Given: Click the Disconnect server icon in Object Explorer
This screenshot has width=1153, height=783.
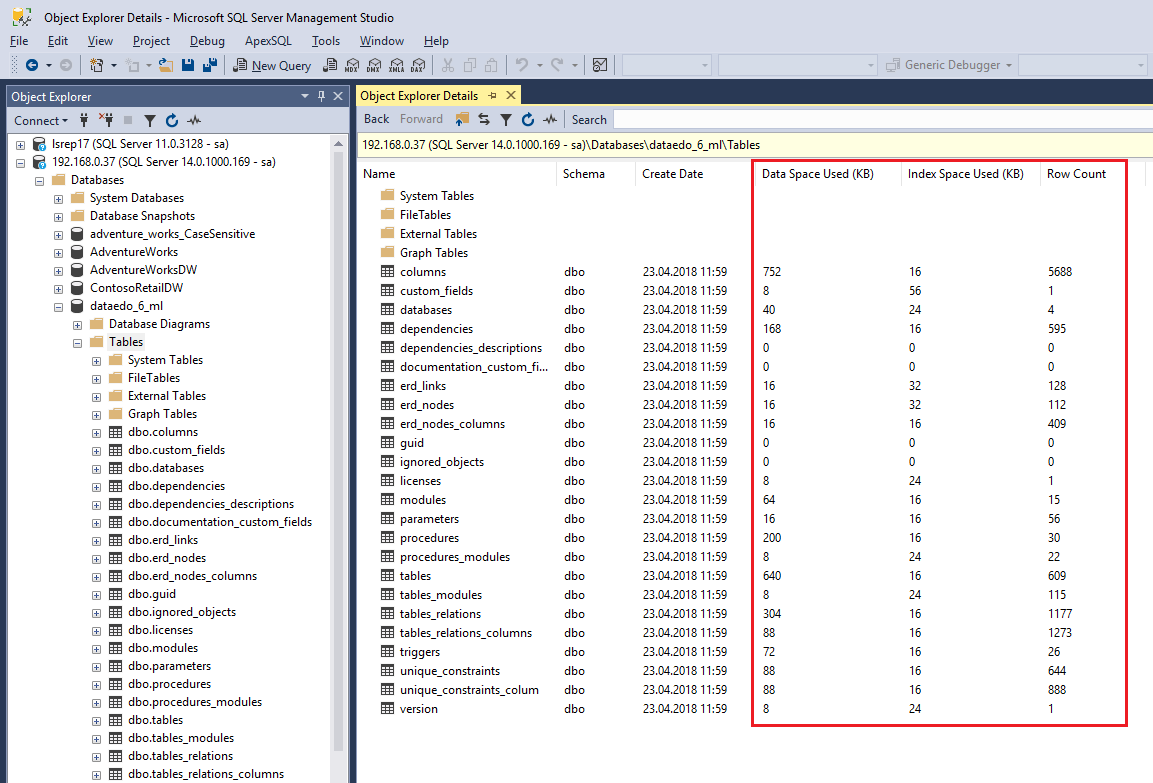Looking at the screenshot, I should click(107, 120).
